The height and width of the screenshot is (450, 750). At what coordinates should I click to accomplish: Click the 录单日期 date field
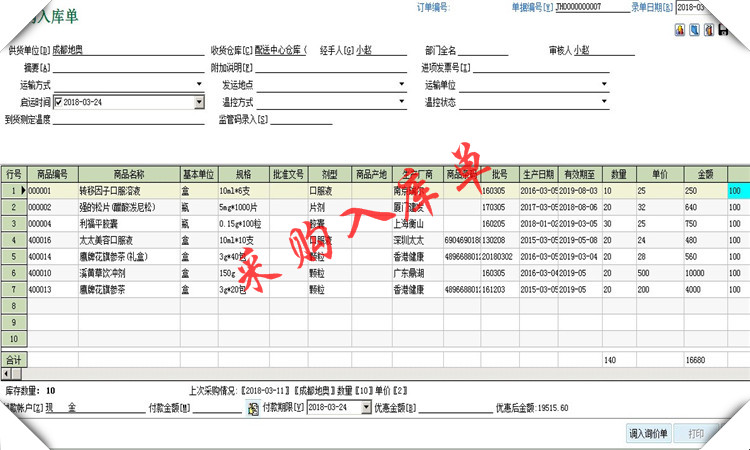712,7
